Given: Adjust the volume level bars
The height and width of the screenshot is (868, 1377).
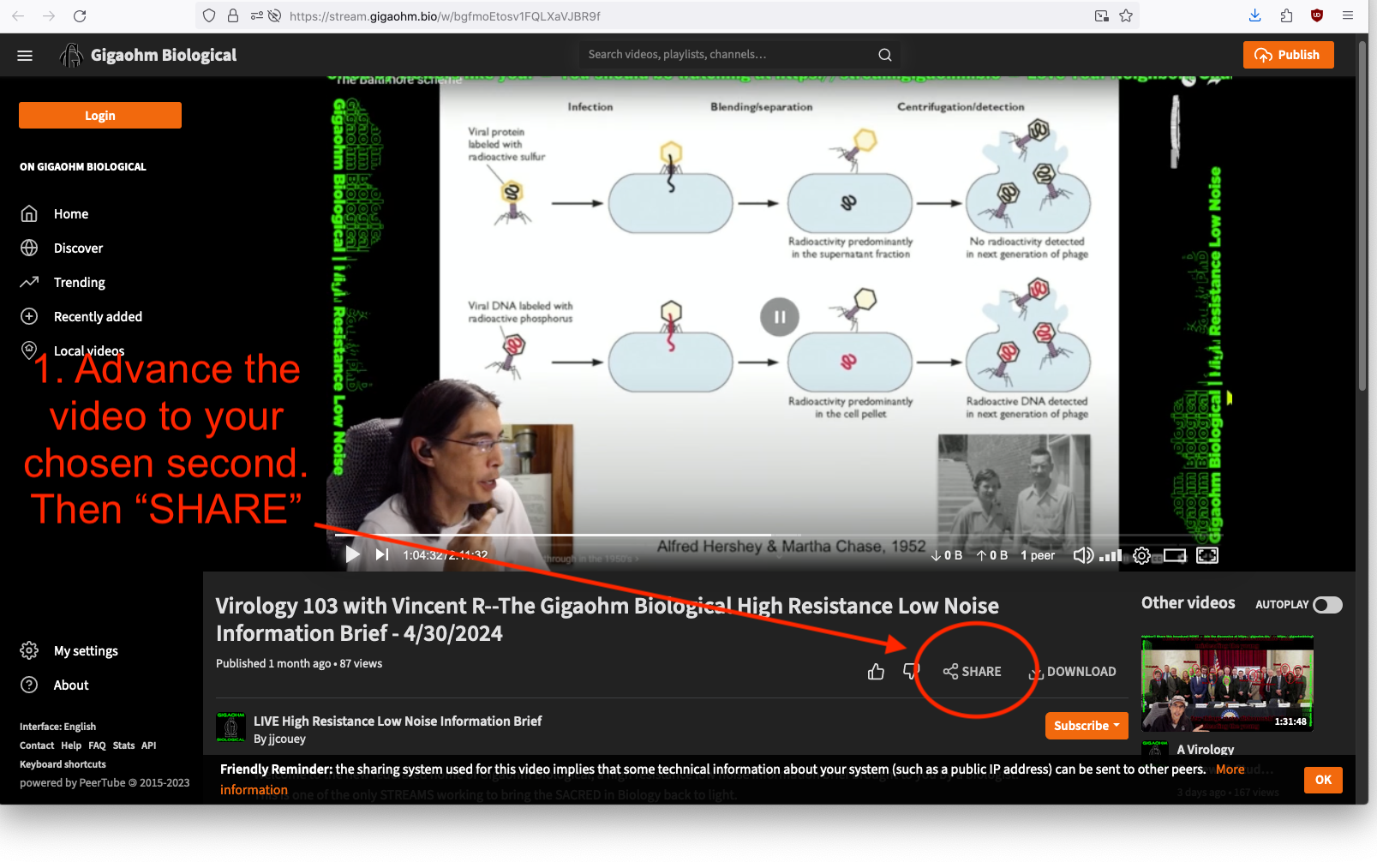Looking at the screenshot, I should pos(1111,556).
